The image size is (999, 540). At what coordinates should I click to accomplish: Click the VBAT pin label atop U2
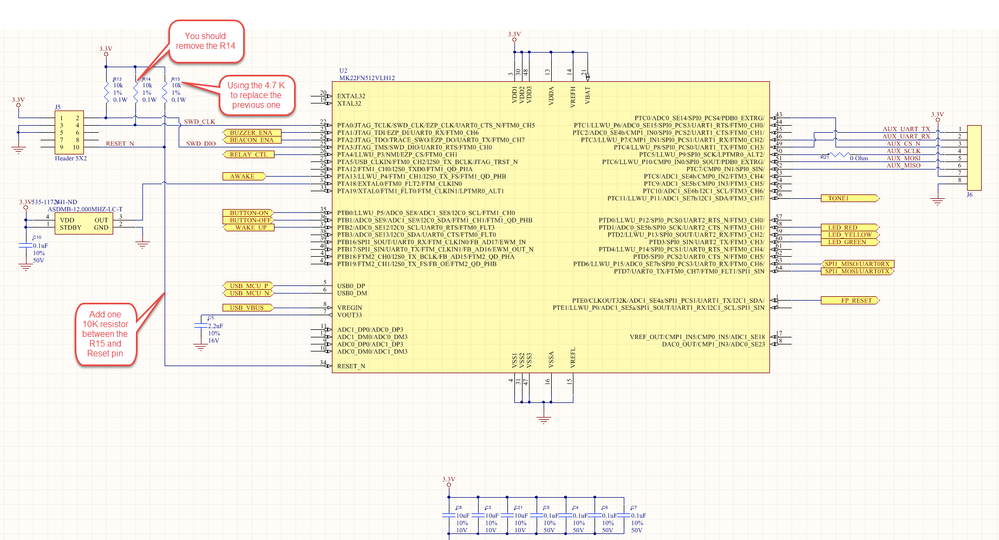coord(587,95)
